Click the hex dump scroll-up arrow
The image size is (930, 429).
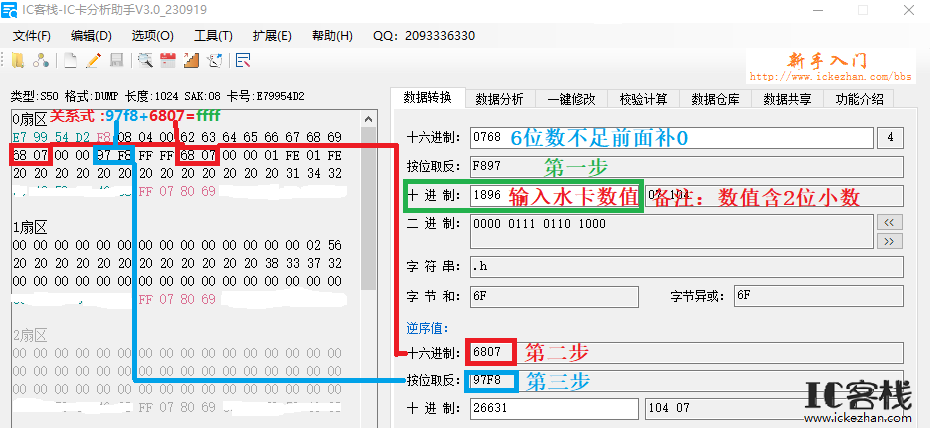coord(369,118)
